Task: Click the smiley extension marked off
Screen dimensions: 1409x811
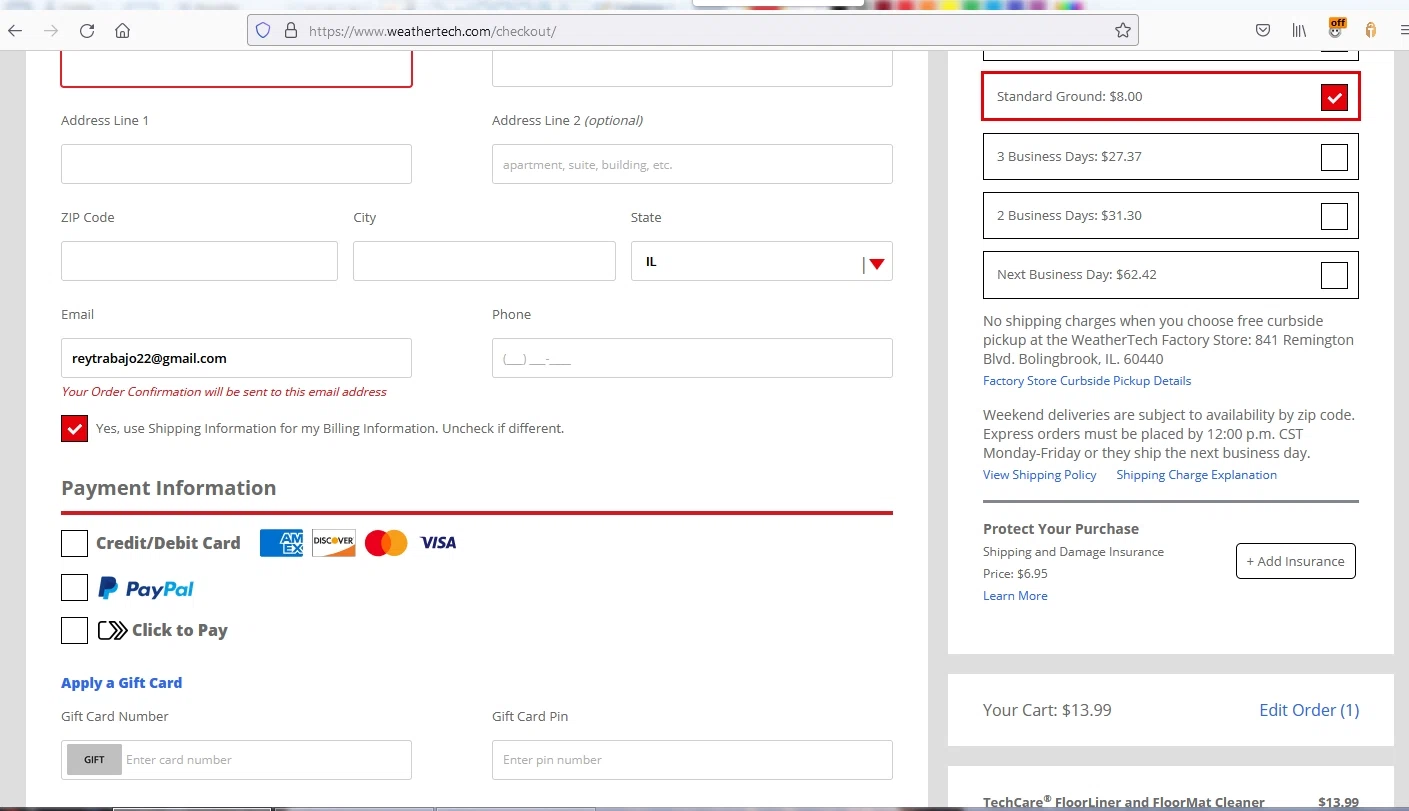Action: (x=1336, y=29)
